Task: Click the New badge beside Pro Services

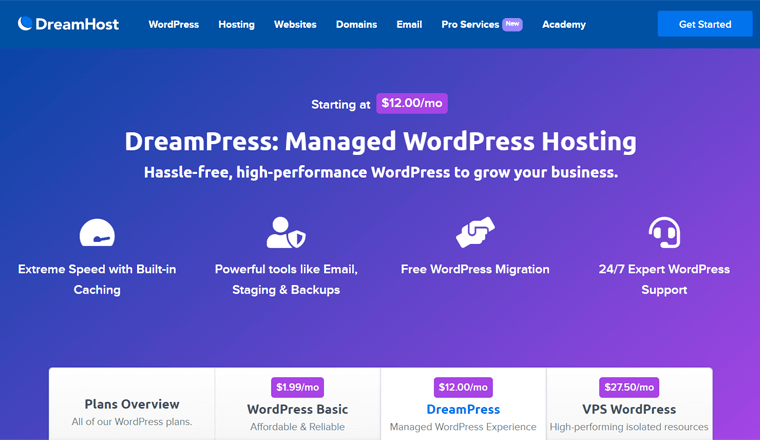Action: pos(512,24)
